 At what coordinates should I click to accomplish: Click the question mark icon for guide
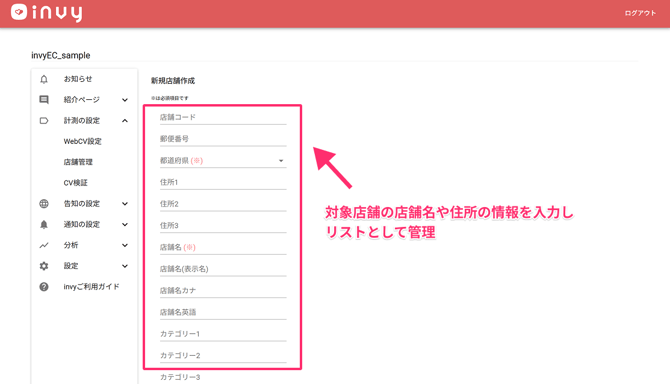click(x=44, y=287)
